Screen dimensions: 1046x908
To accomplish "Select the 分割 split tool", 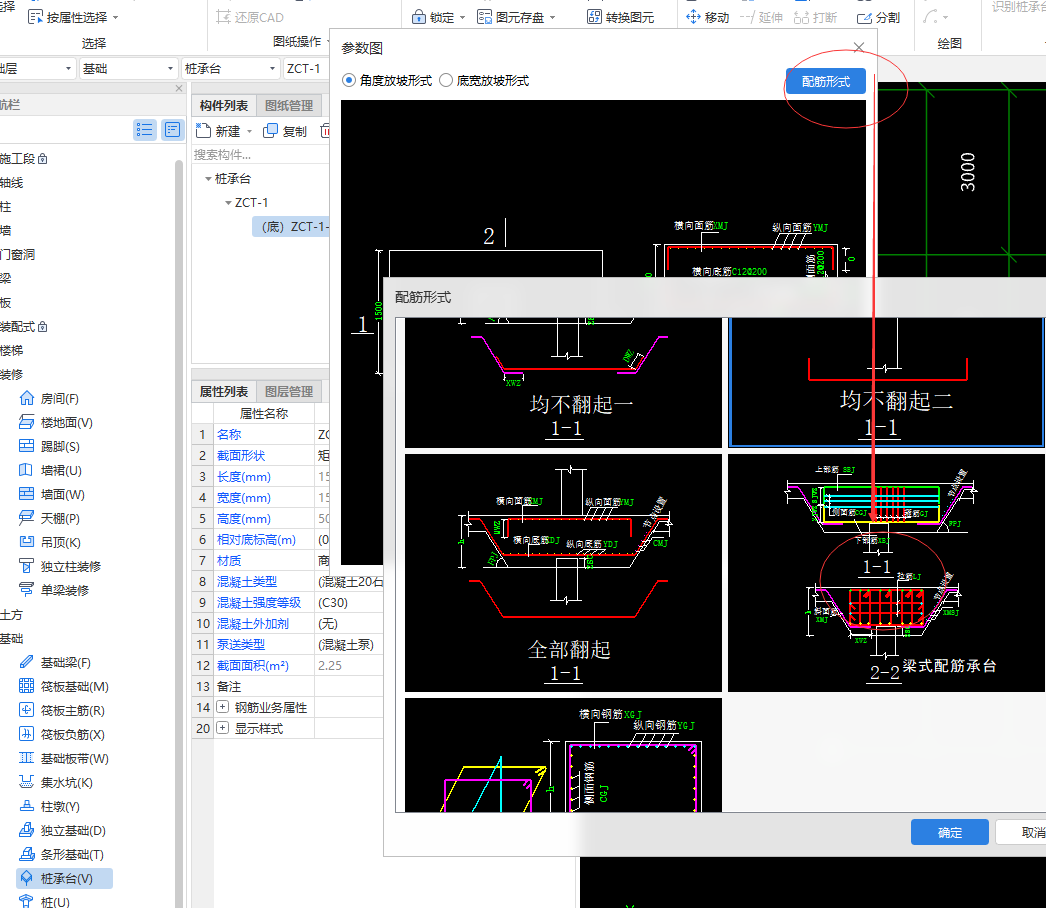I will (878, 17).
